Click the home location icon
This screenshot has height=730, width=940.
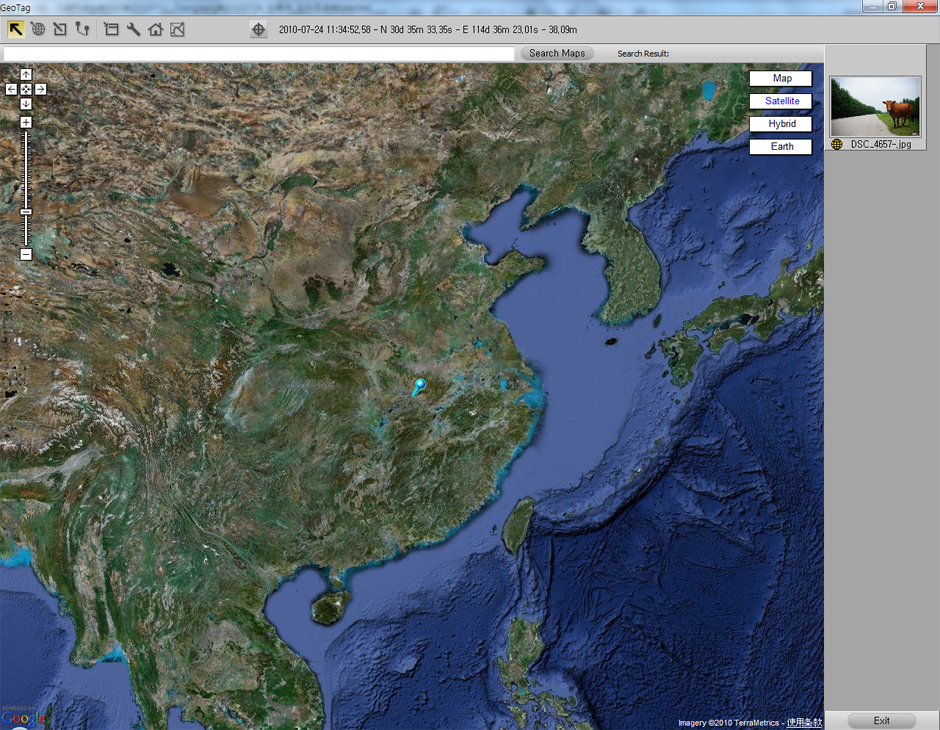pos(155,29)
